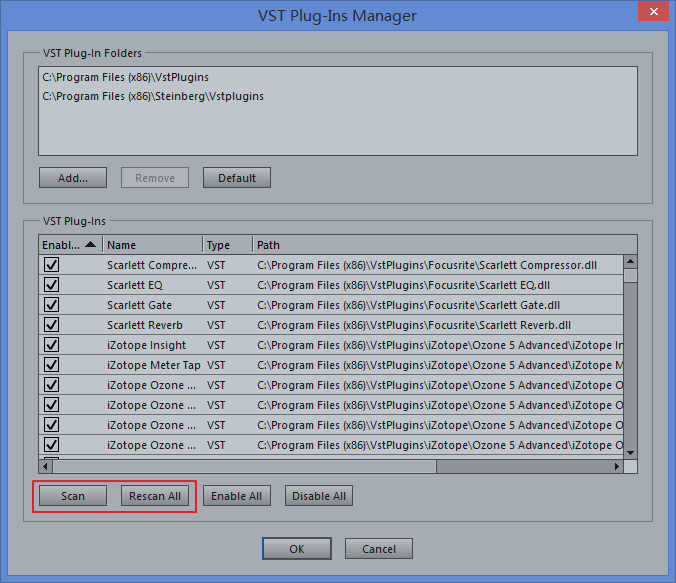Confirm the dialog with OK
Image resolution: width=676 pixels, height=583 pixels.
click(x=296, y=549)
